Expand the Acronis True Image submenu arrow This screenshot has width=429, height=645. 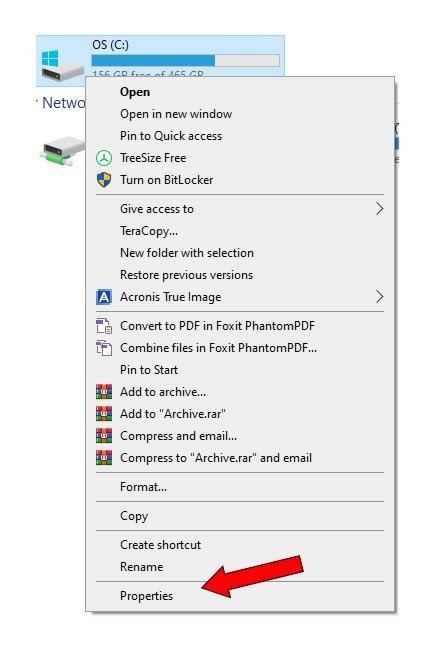[379, 297]
